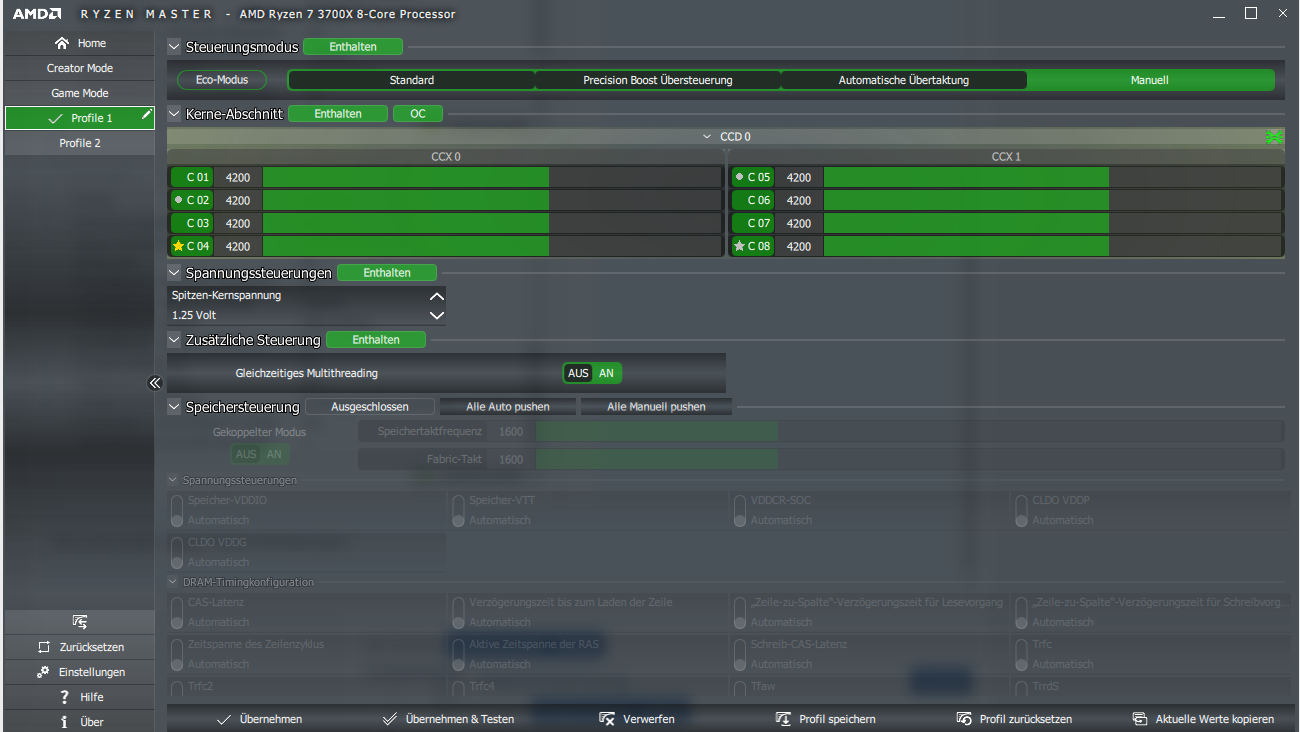Toggle core C 06 button
Screen dimensions: 1300x732
pyautogui.click(x=753, y=200)
